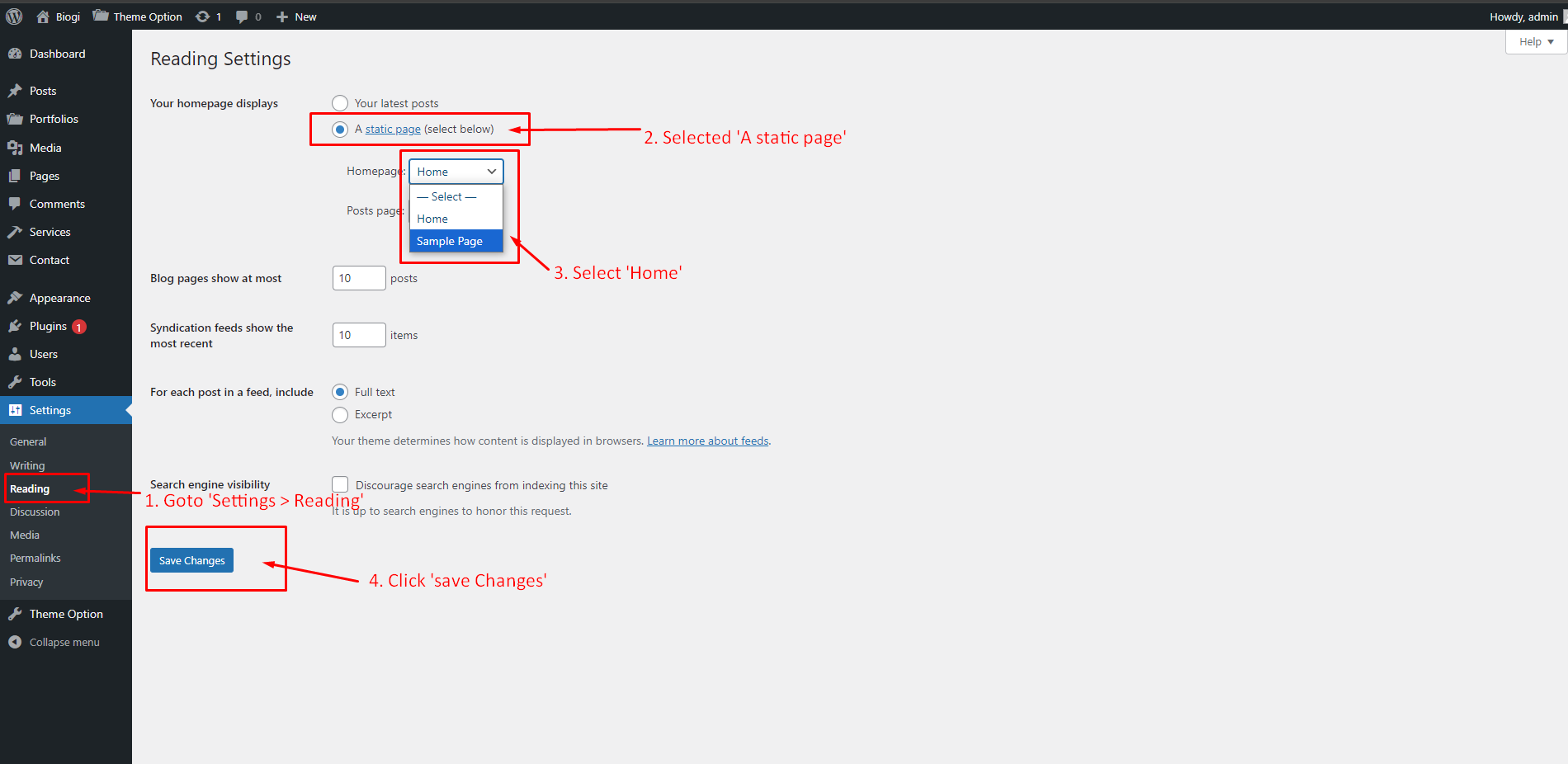Viewport: 1568px width, 764px height.
Task: Click the WordPress logo icon in admin bar
Action: click(14, 17)
